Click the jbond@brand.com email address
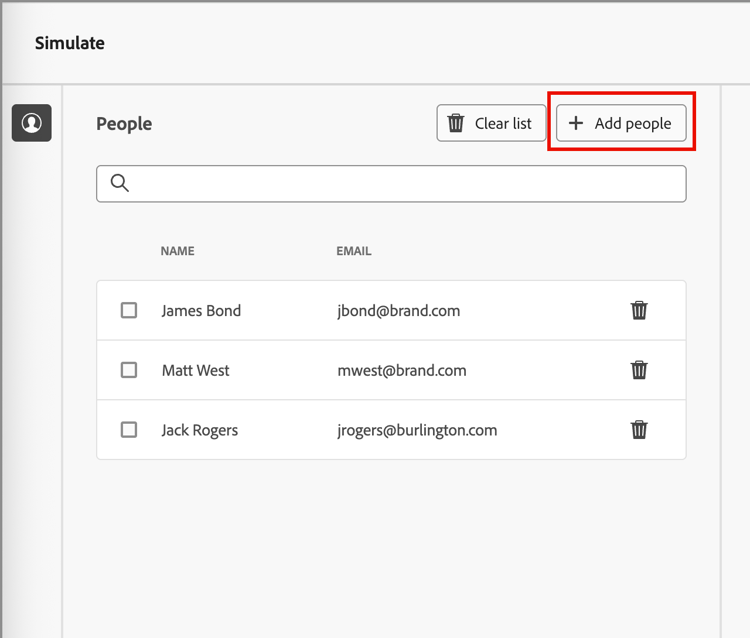Viewport: 750px width, 638px height. (399, 311)
